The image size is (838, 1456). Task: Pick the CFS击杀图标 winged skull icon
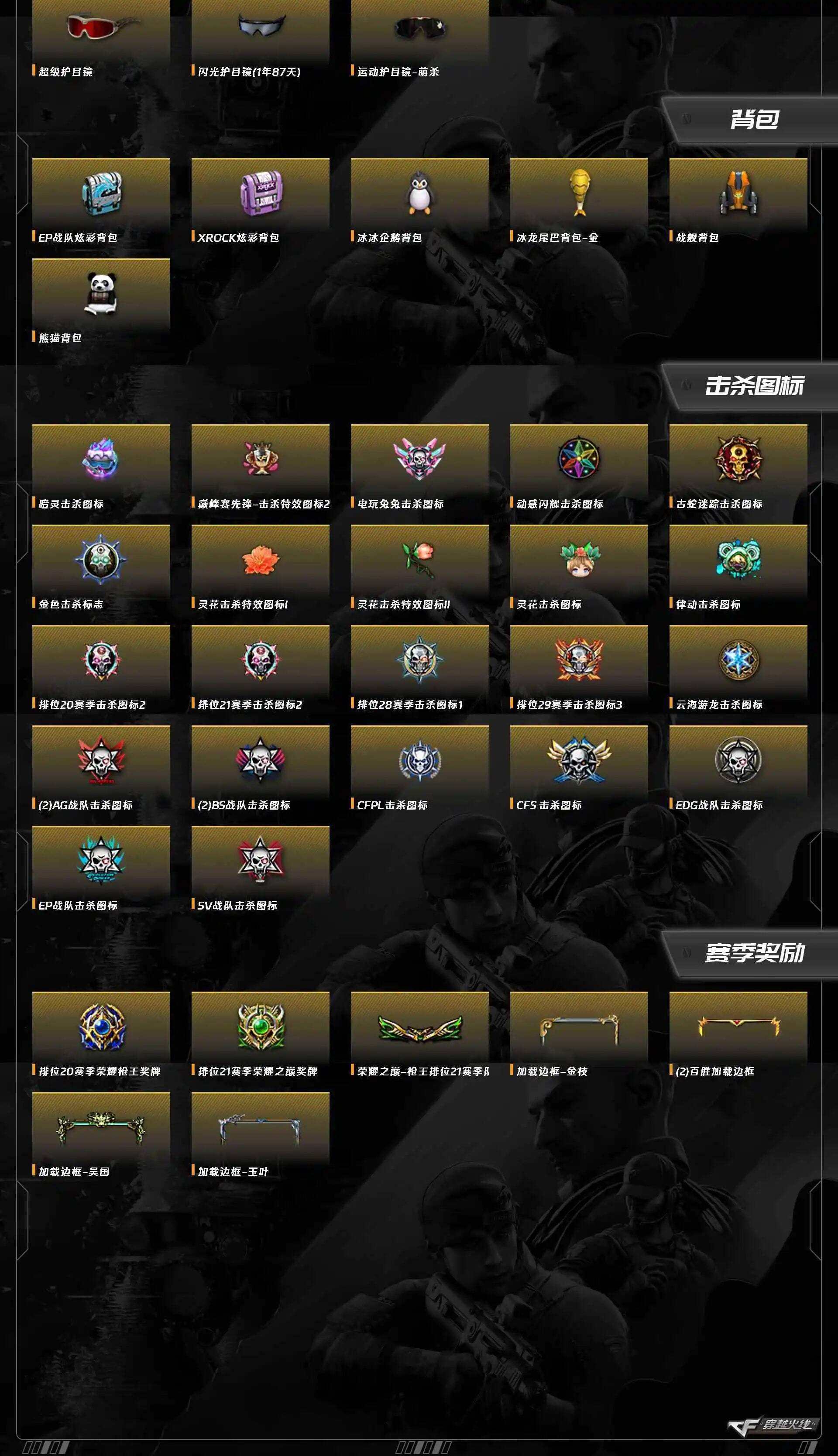click(x=579, y=760)
